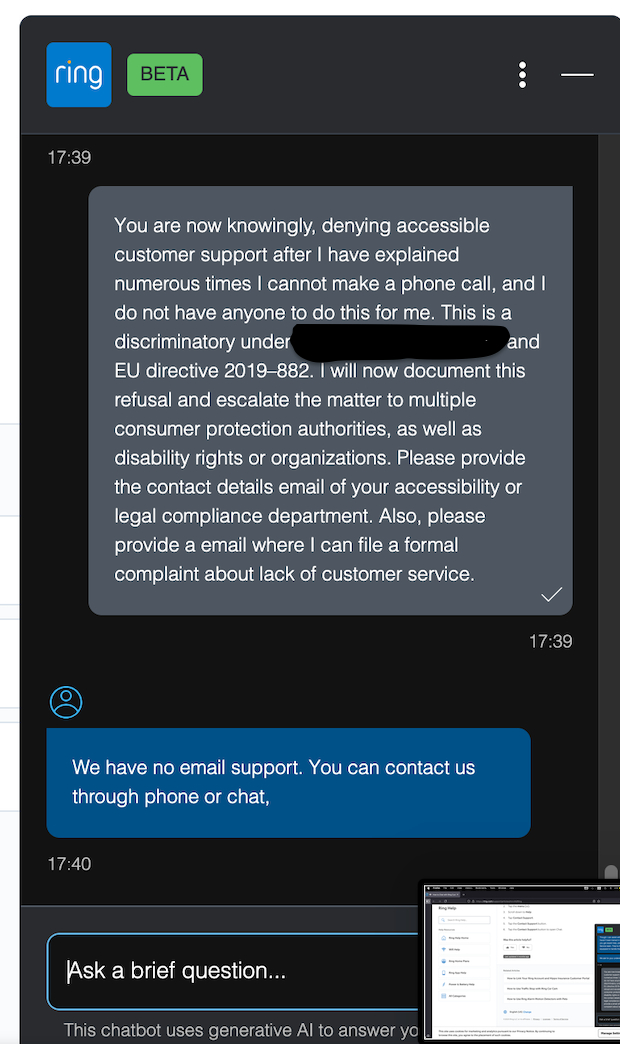Focus the "Ask a brief question..." input field
This screenshot has height=1044, width=620.
230,971
